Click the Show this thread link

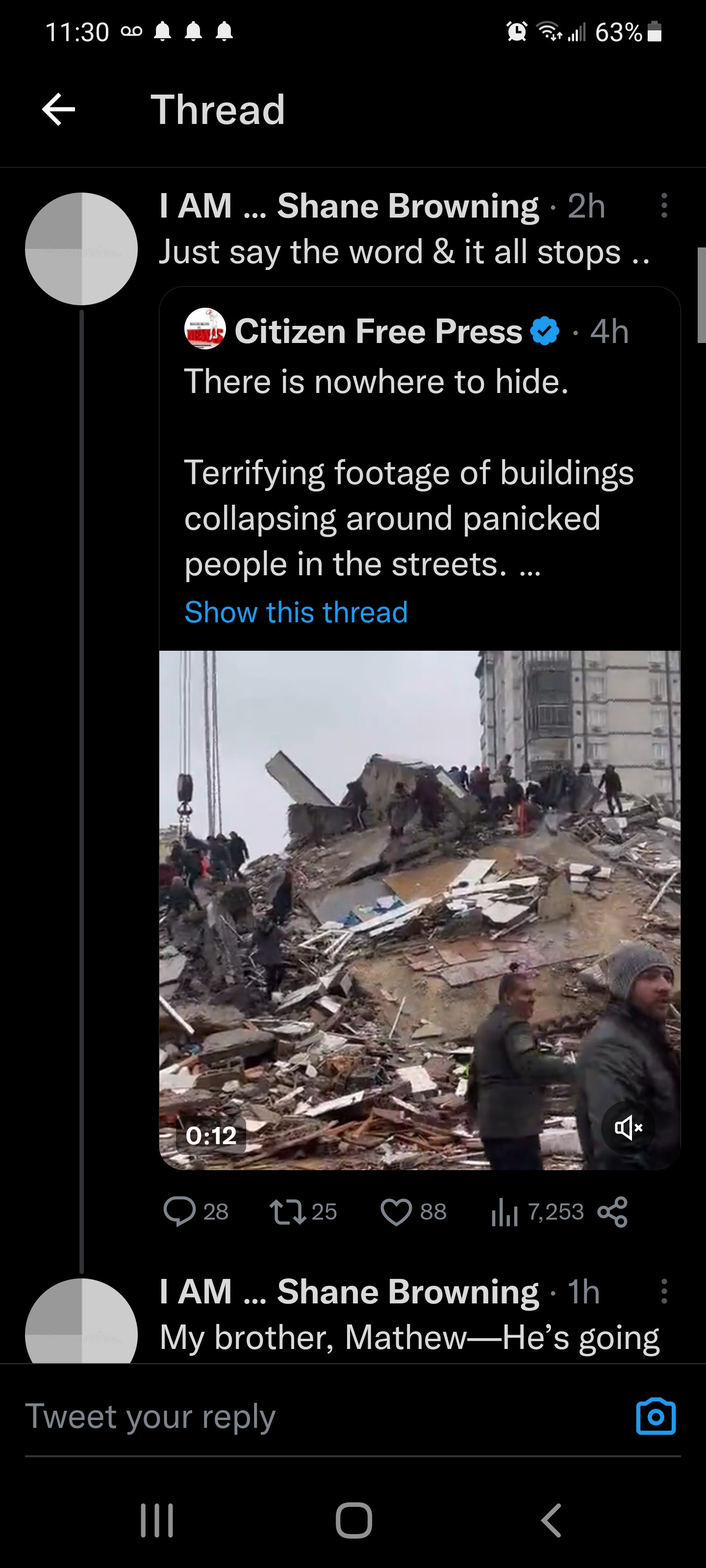click(296, 612)
